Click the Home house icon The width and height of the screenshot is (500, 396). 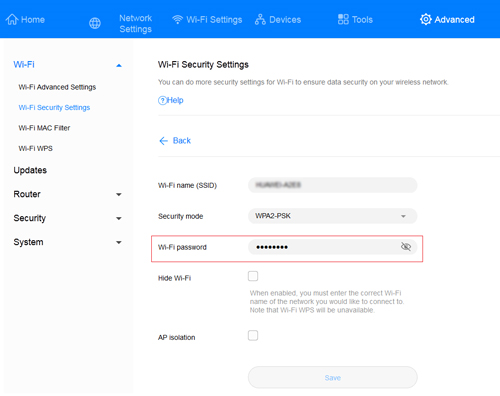tap(12, 19)
